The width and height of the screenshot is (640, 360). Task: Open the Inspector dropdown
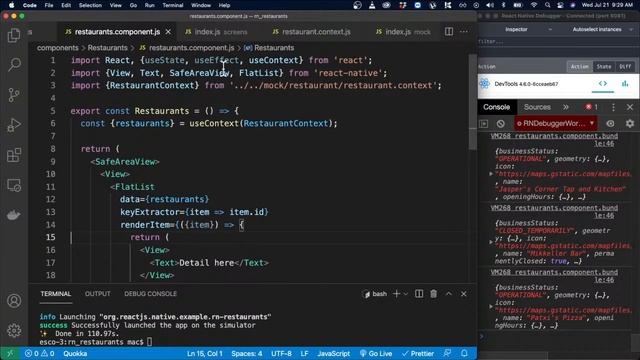pos(528,29)
